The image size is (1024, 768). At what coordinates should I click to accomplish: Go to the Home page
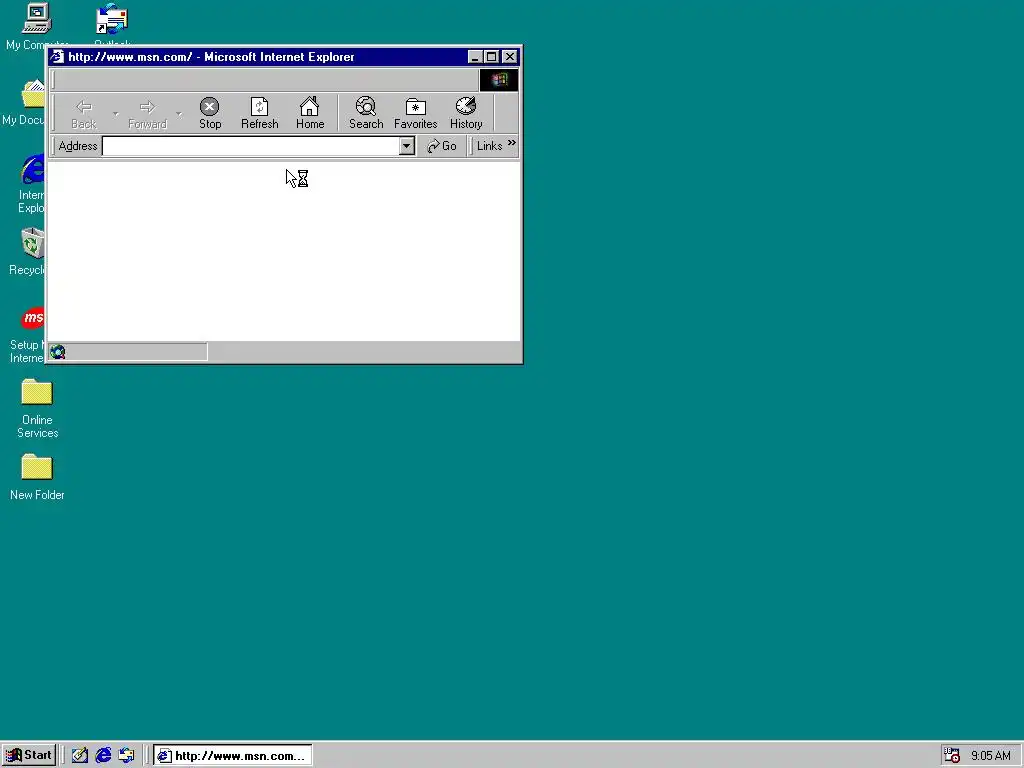point(310,113)
